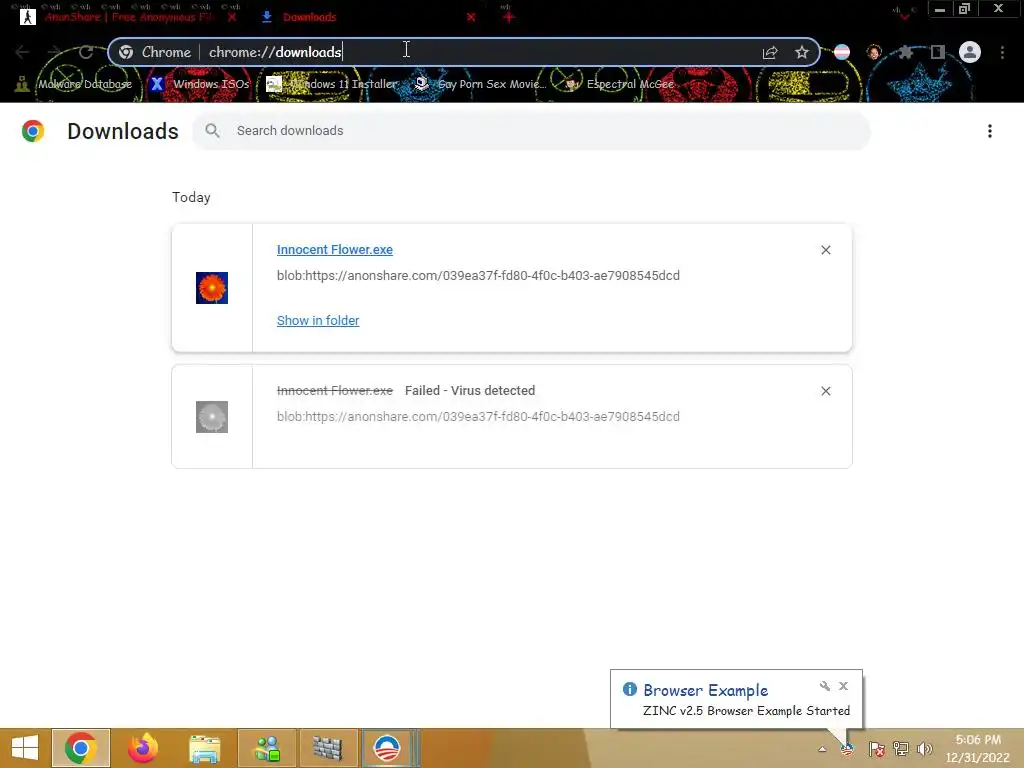The image size is (1024, 768).
Task: Switch to the Downloads tab
Action: (x=366, y=17)
